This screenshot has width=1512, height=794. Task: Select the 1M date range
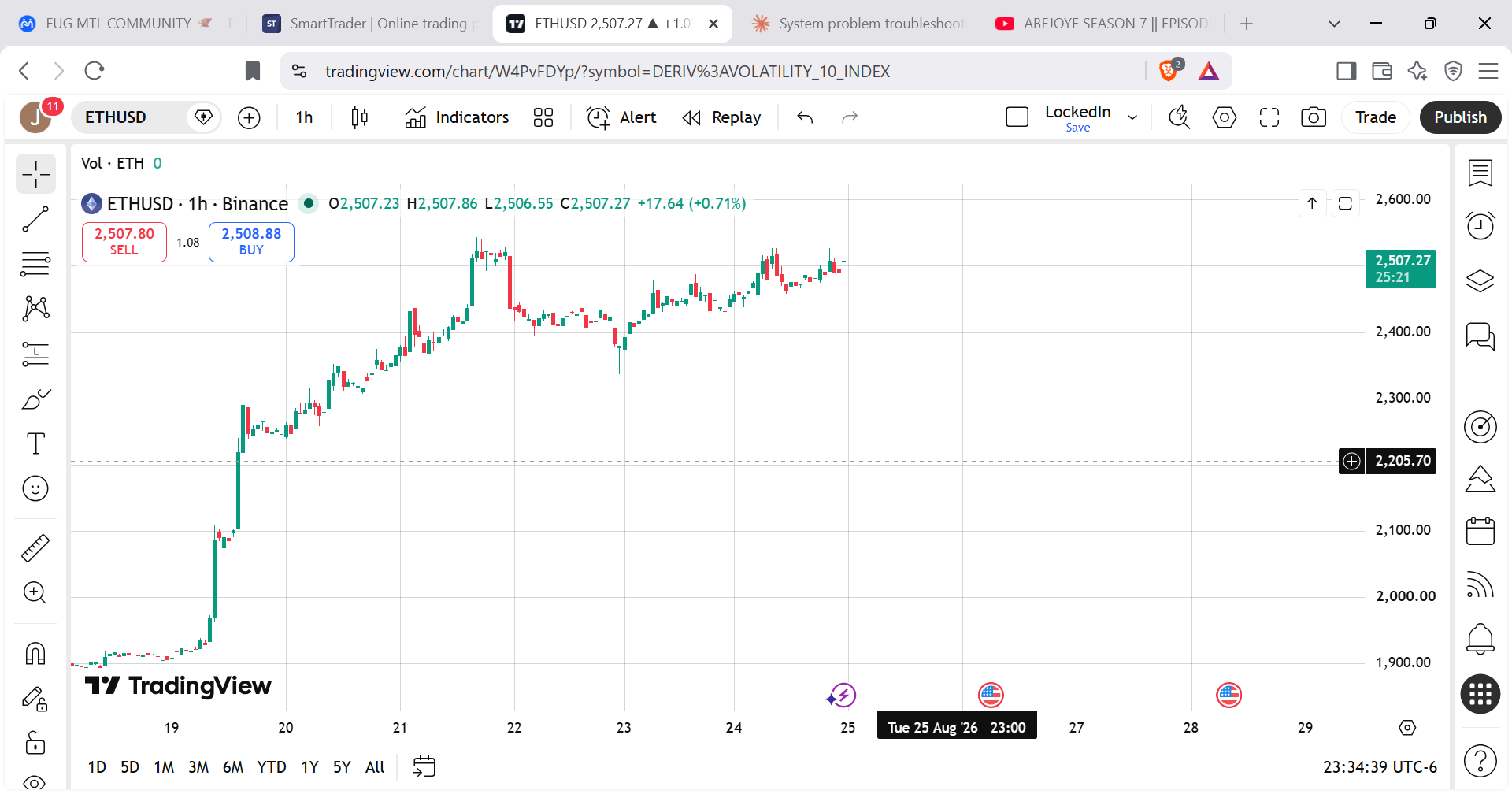(164, 767)
